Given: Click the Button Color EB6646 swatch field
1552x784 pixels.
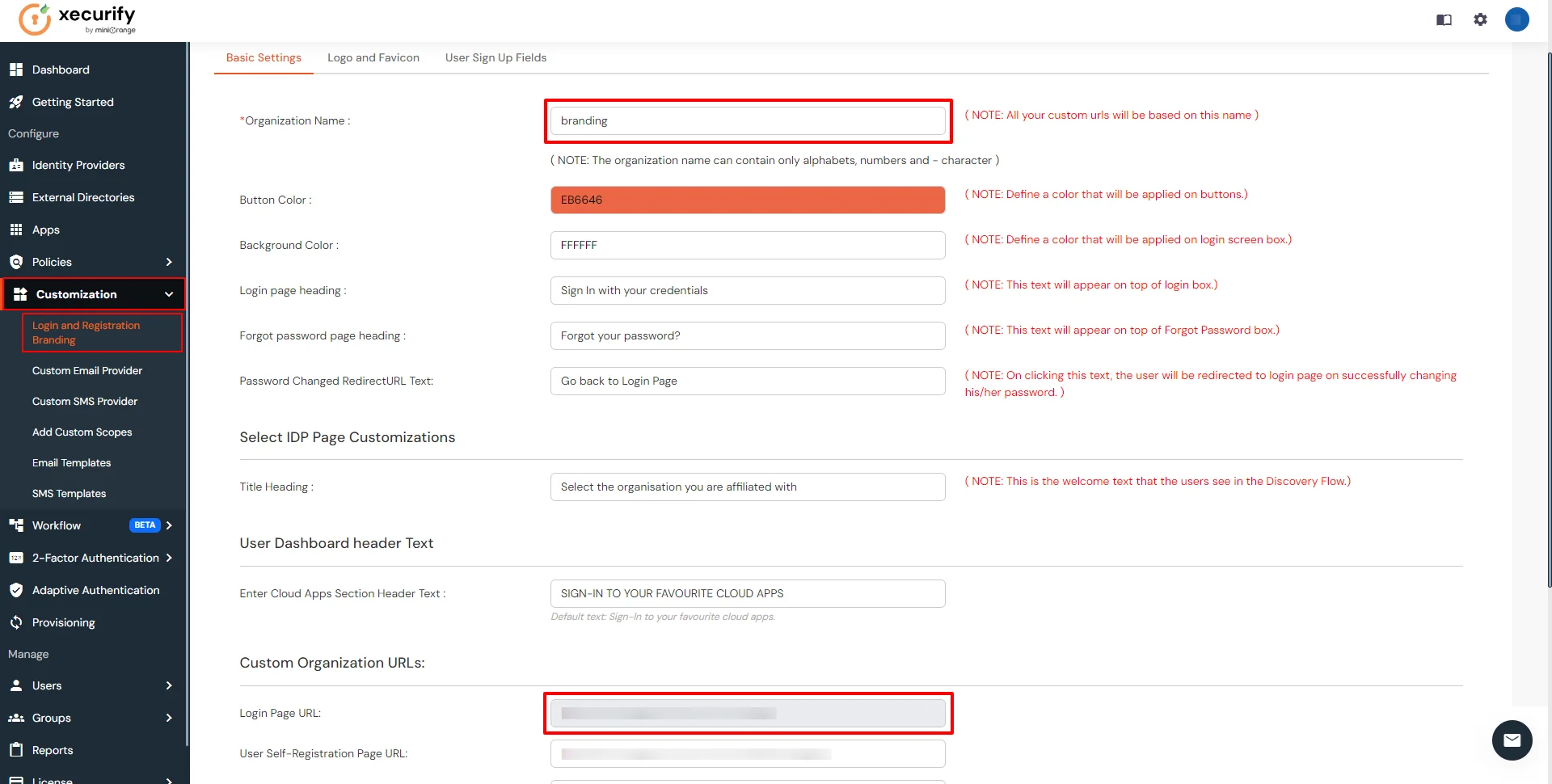Looking at the screenshot, I should pyautogui.click(x=748, y=200).
